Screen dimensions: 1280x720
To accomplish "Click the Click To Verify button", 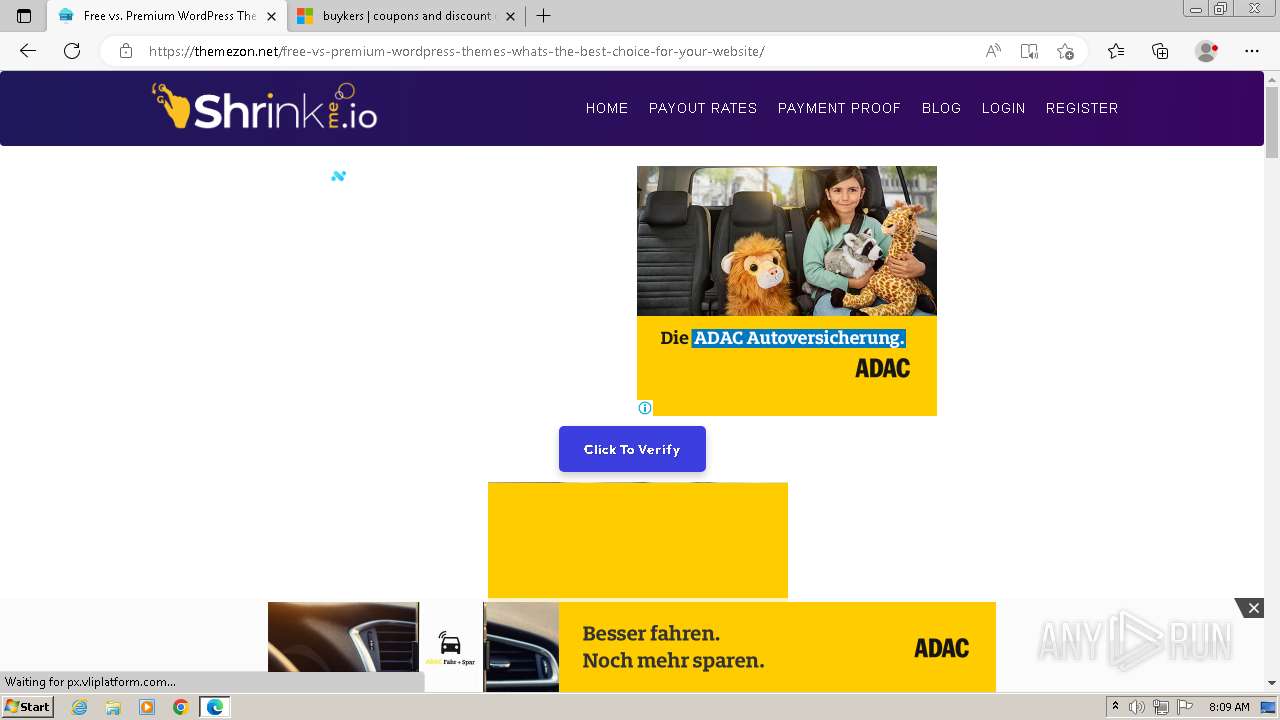I will pos(632,449).
